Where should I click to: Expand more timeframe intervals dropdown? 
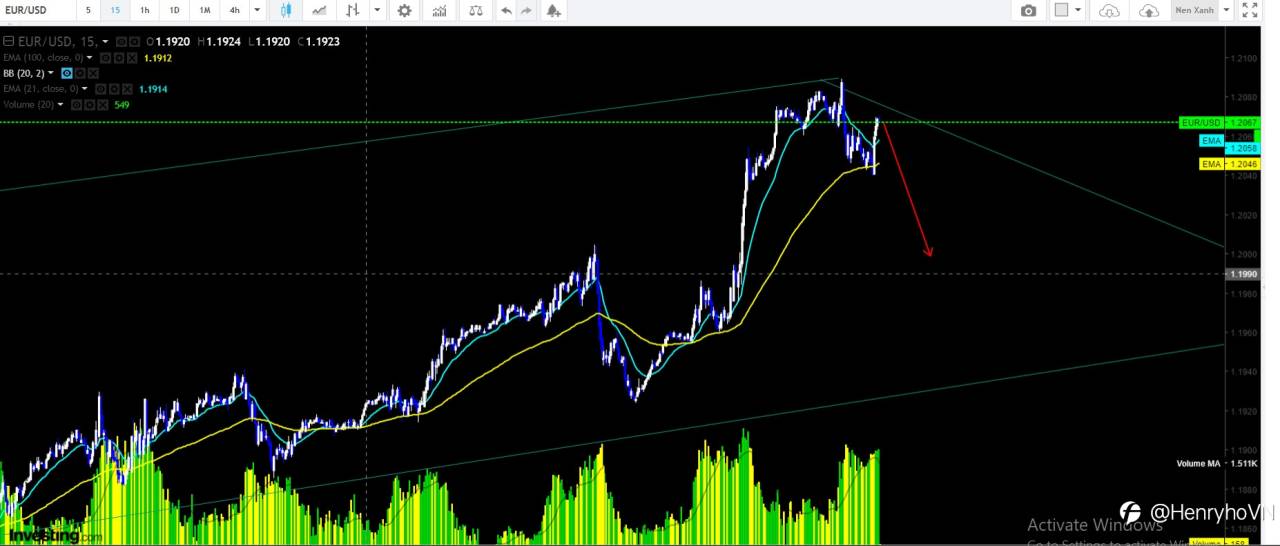click(257, 10)
